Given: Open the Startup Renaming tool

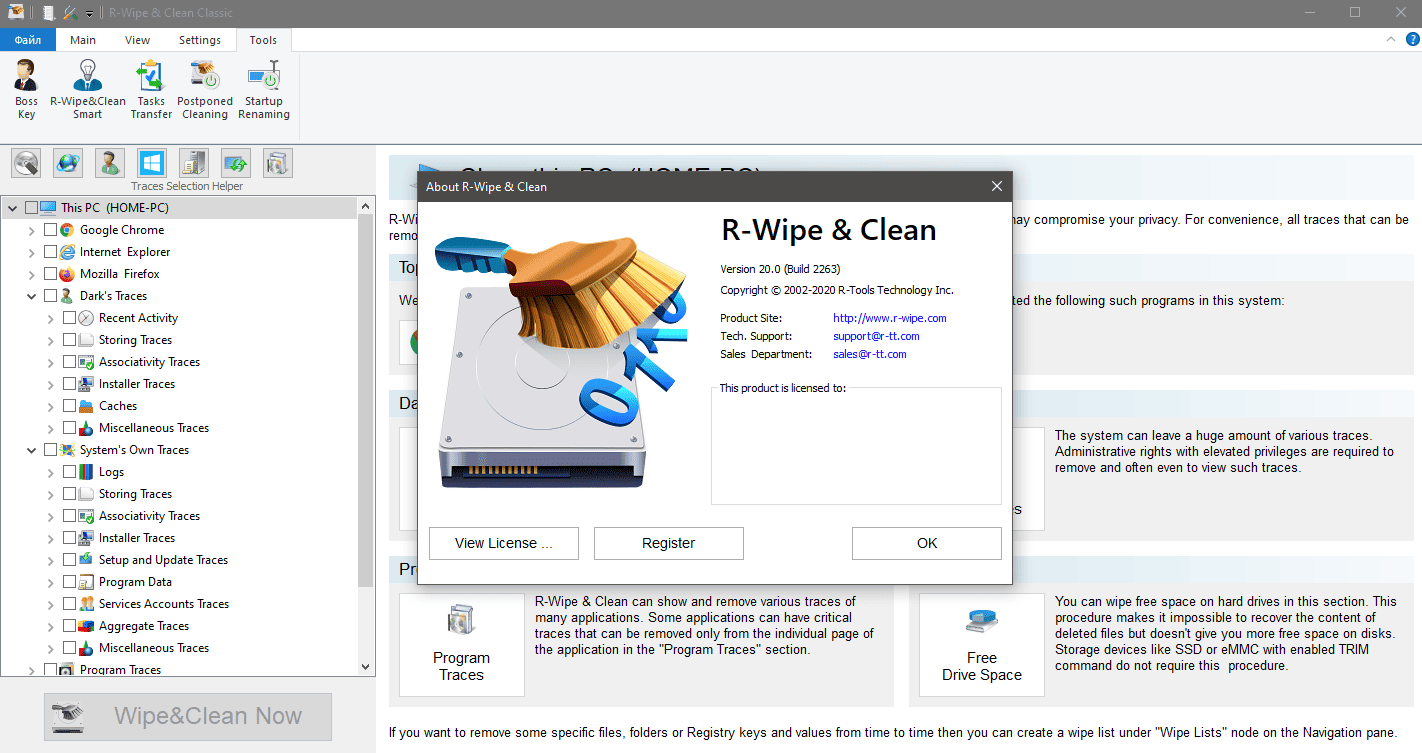Looking at the screenshot, I should point(264,89).
